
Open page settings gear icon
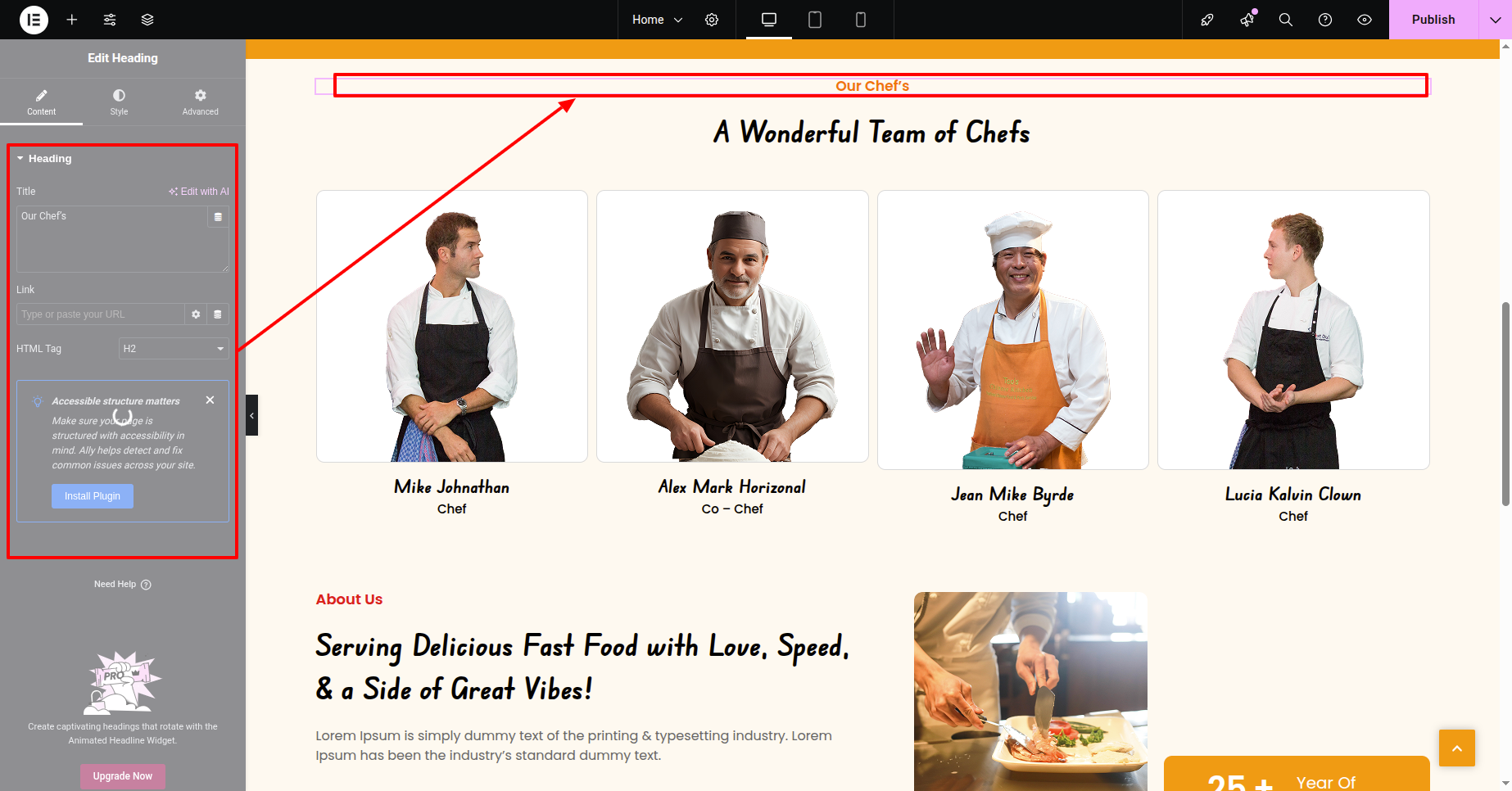(712, 20)
